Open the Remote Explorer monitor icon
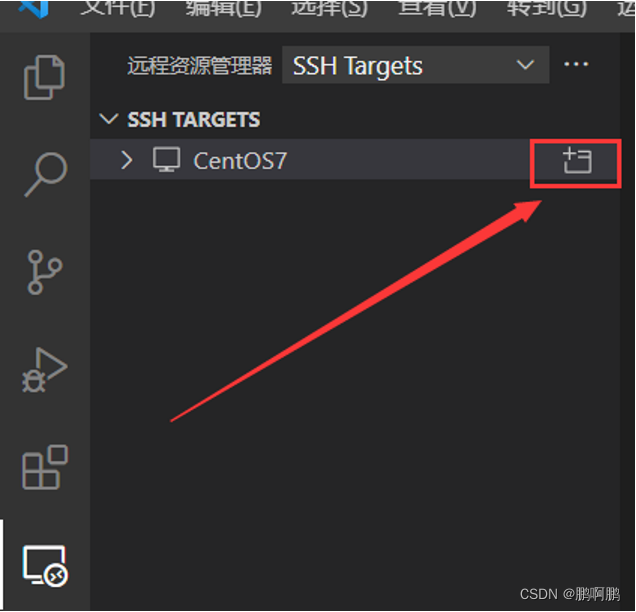636x612 pixels. coord(45,566)
